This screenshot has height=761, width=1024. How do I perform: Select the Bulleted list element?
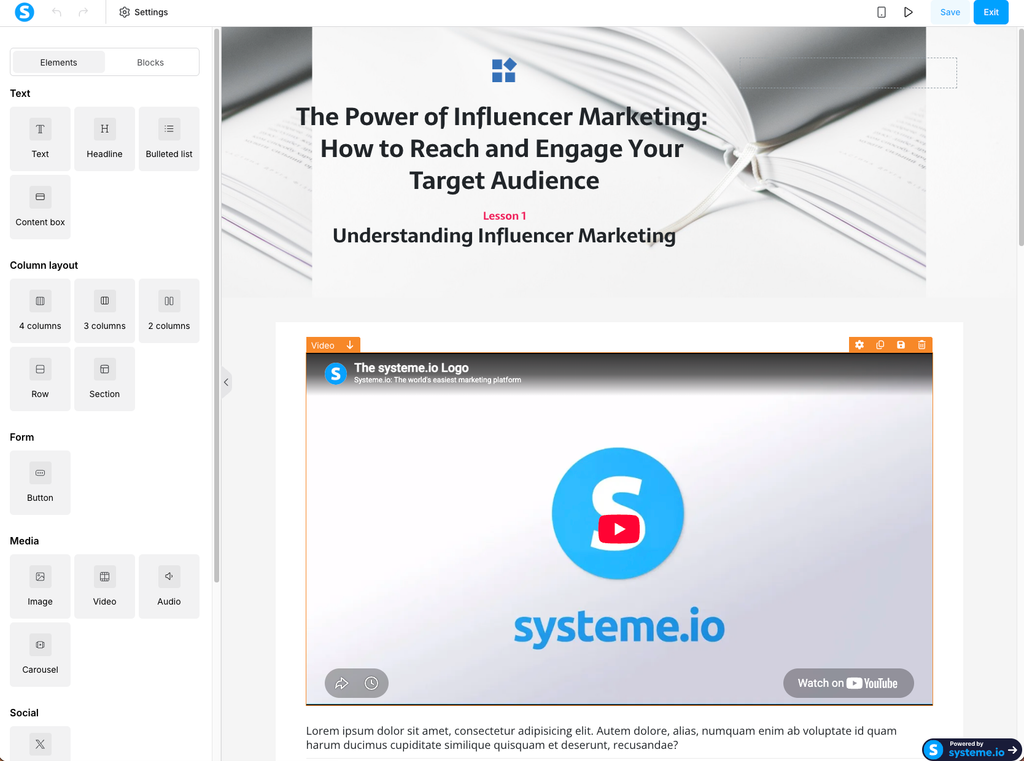pos(169,139)
